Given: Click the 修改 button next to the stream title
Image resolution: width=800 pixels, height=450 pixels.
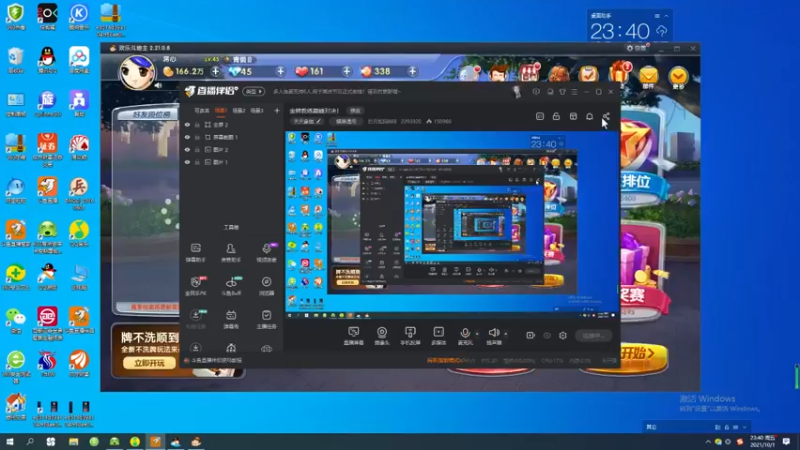Looking at the screenshot, I should pyautogui.click(x=355, y=111).
